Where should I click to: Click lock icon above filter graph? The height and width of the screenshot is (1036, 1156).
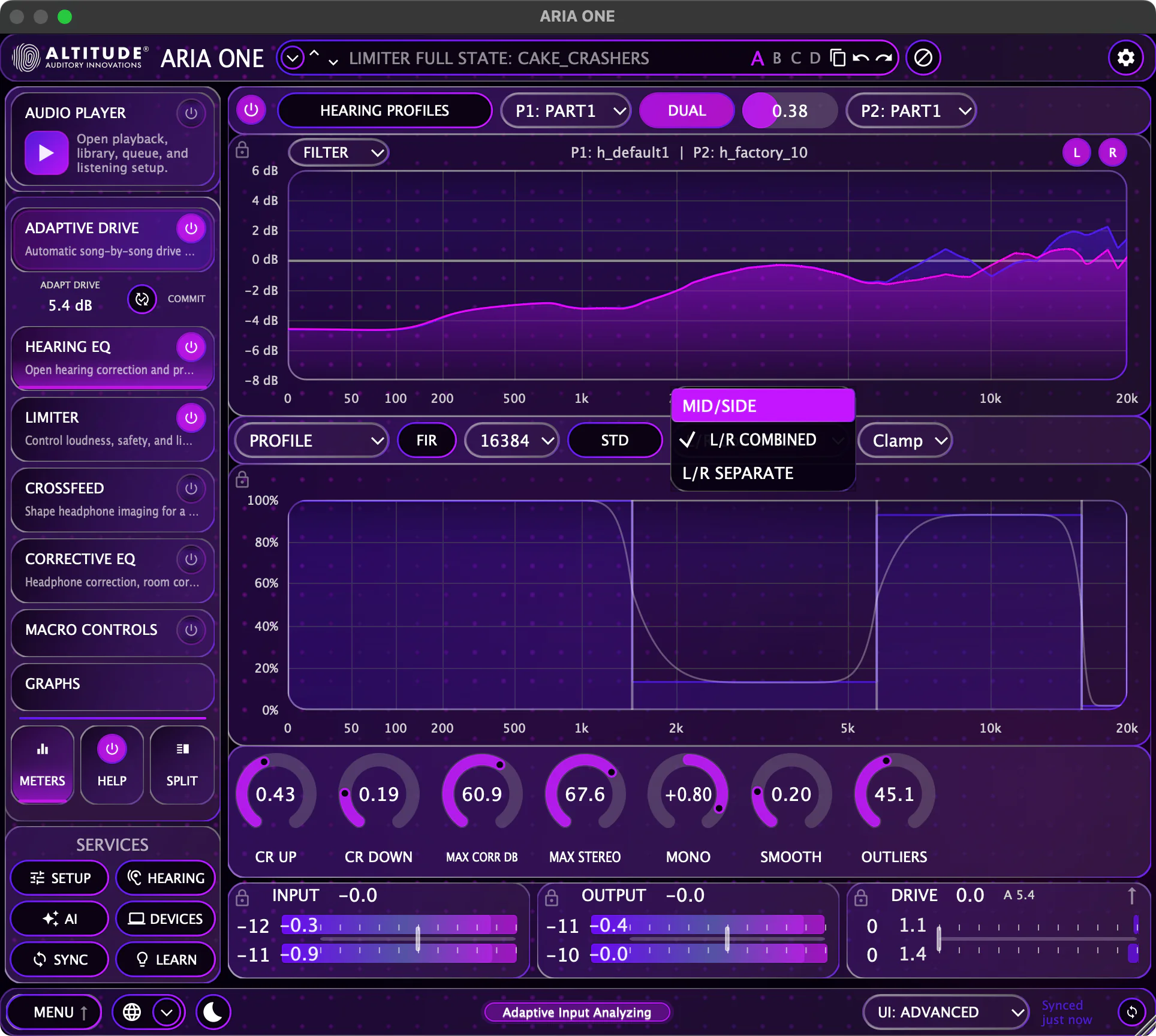click(242, 150)
